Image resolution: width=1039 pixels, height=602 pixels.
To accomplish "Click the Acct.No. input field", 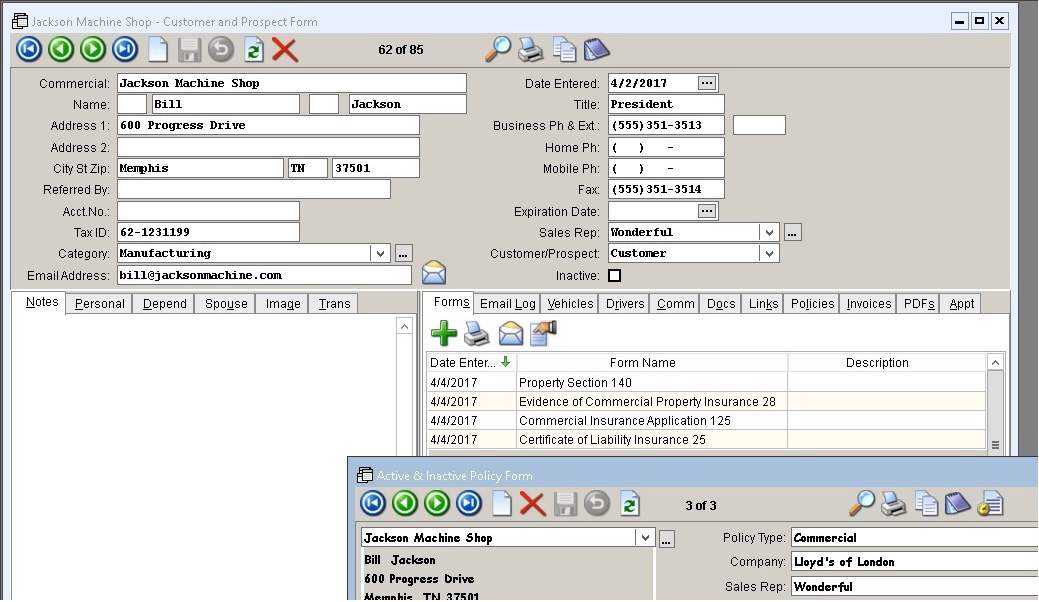I will click(x=208, y=211).
